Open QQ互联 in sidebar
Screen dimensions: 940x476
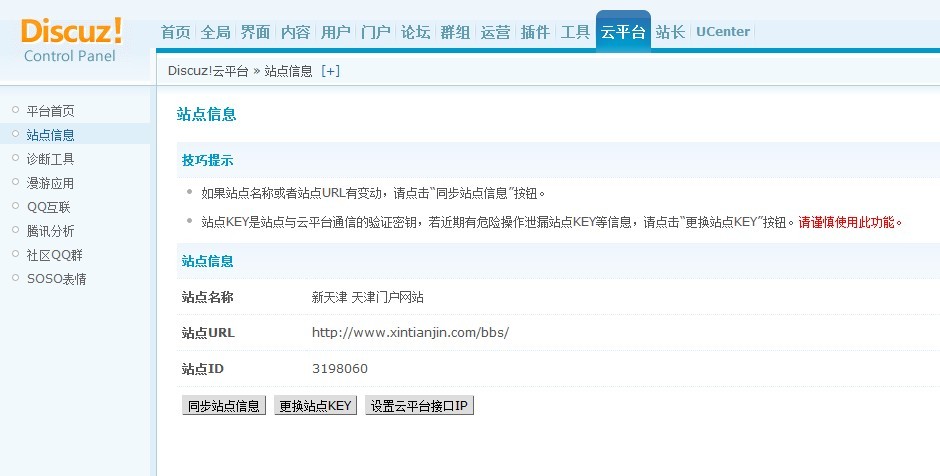(49, 207)
